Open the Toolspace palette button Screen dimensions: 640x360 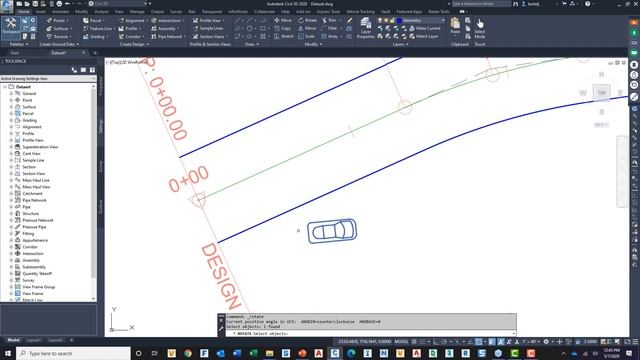11,27
